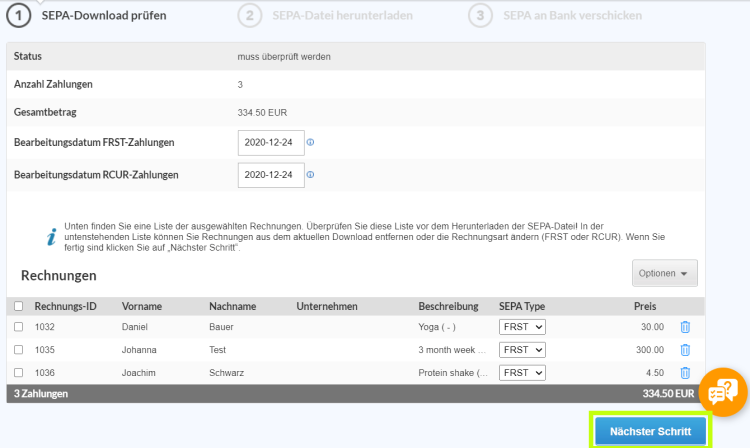Tick the checkbox for invoice 1036
This screenshot has width=750, height=448.
(x=18, y=373)
